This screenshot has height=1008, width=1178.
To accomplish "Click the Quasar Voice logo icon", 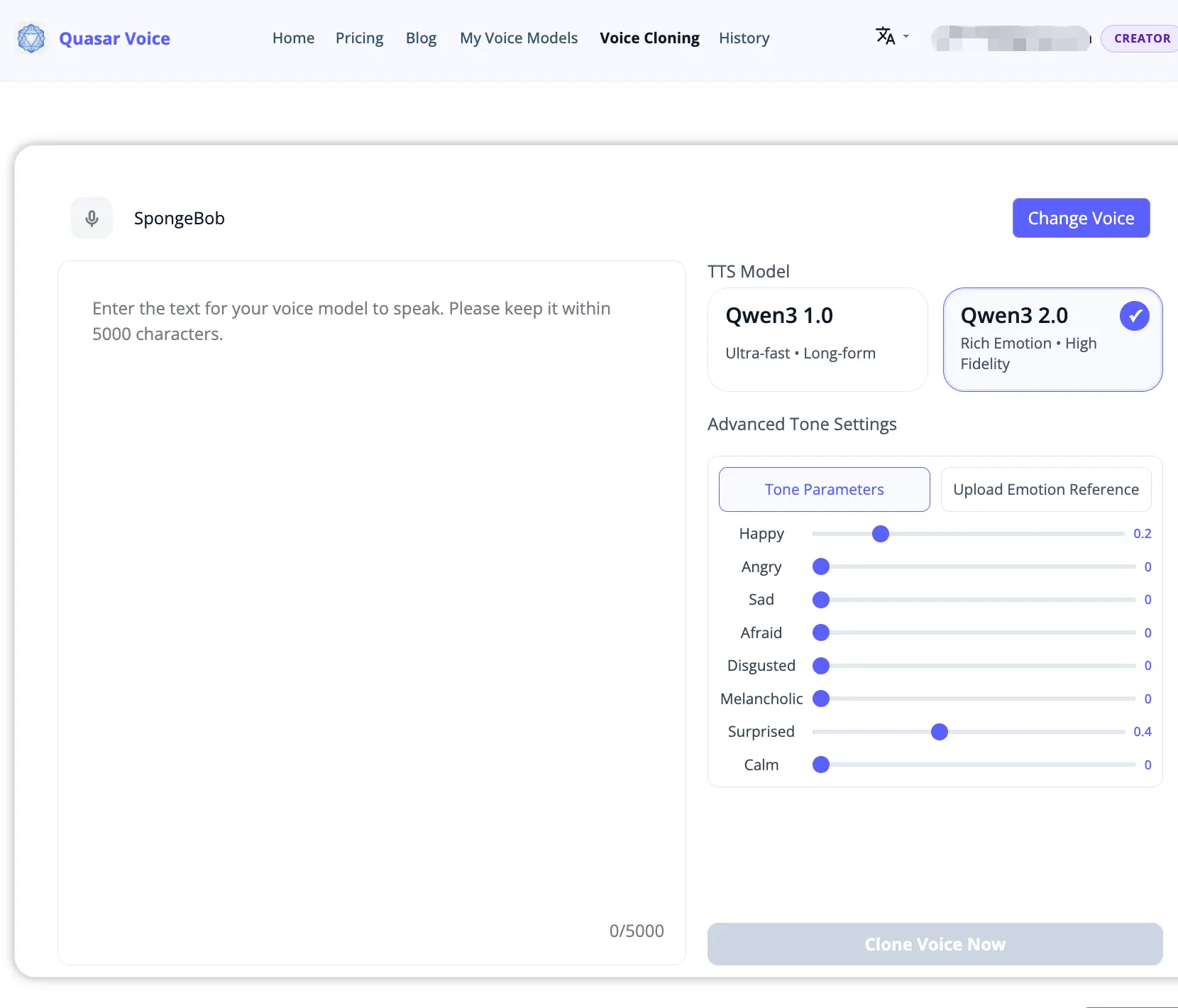I will point(31,38).
